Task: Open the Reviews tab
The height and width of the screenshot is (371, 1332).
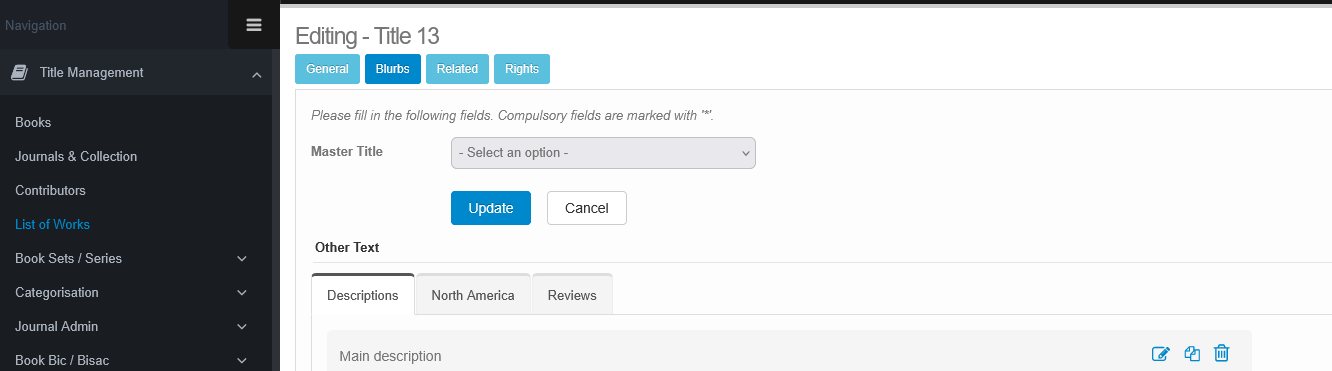Action: click(x=572, y=295)
